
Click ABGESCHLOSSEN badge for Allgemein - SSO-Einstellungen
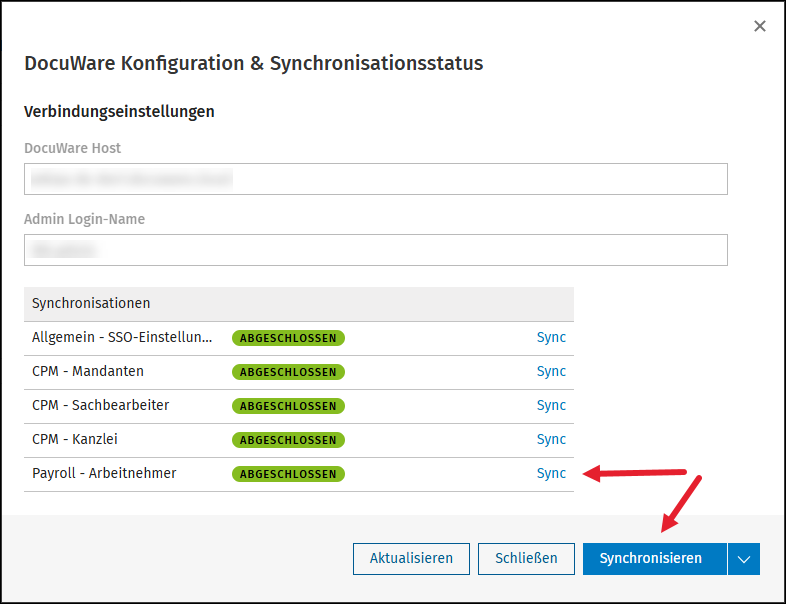click(288, 338)
